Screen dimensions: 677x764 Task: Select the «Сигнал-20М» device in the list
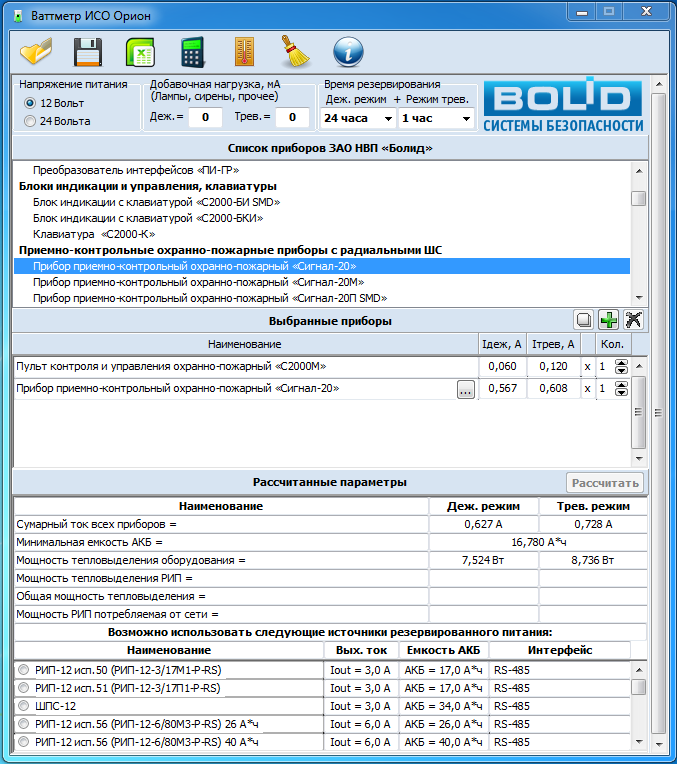tap(195, 282)
